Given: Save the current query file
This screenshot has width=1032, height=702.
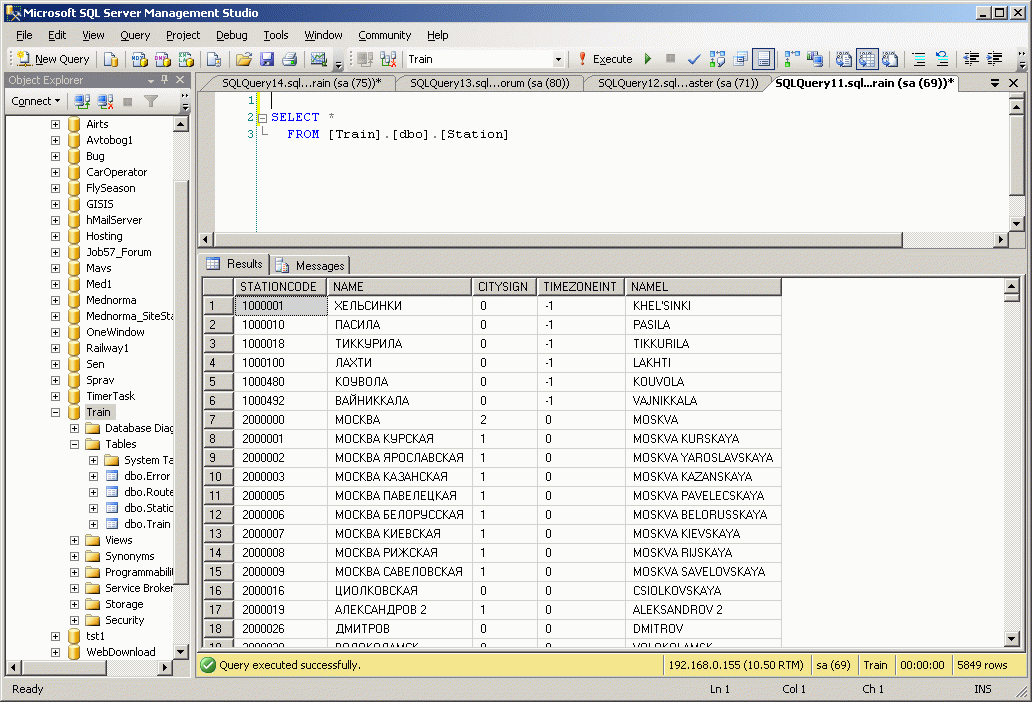Looking at the screenshot, I should [x=267, y=59].
